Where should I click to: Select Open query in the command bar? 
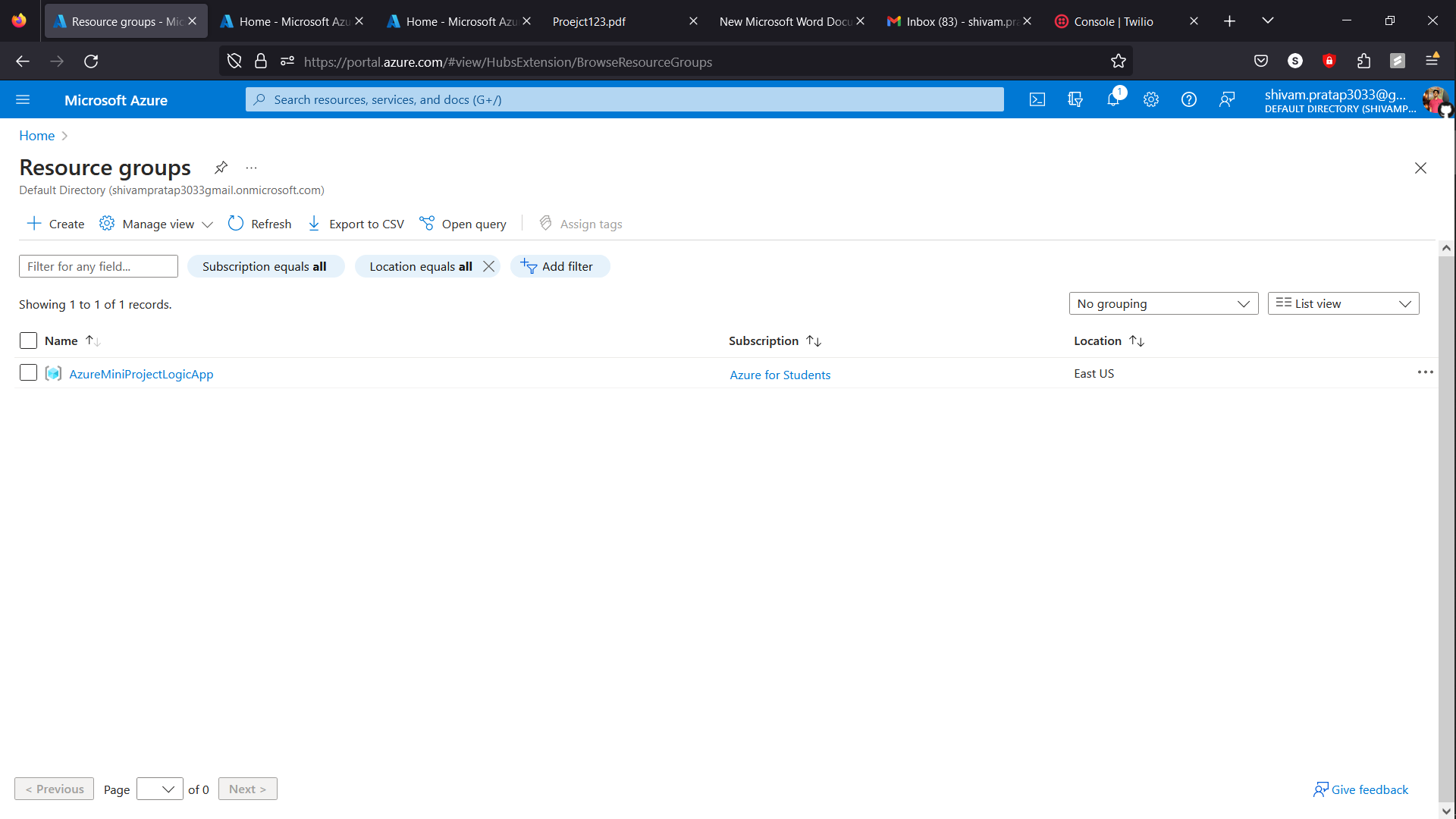coord(463,224)
